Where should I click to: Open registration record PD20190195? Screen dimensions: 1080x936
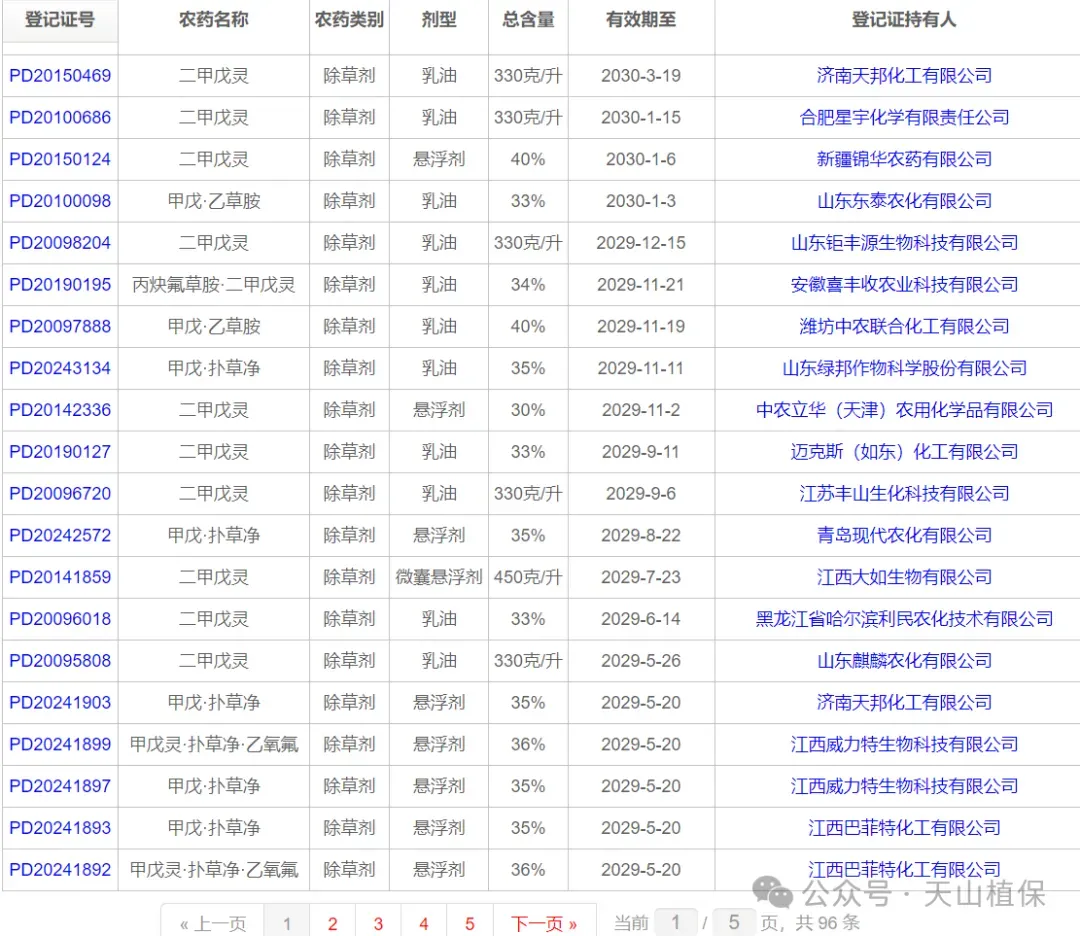click(61, 285)
